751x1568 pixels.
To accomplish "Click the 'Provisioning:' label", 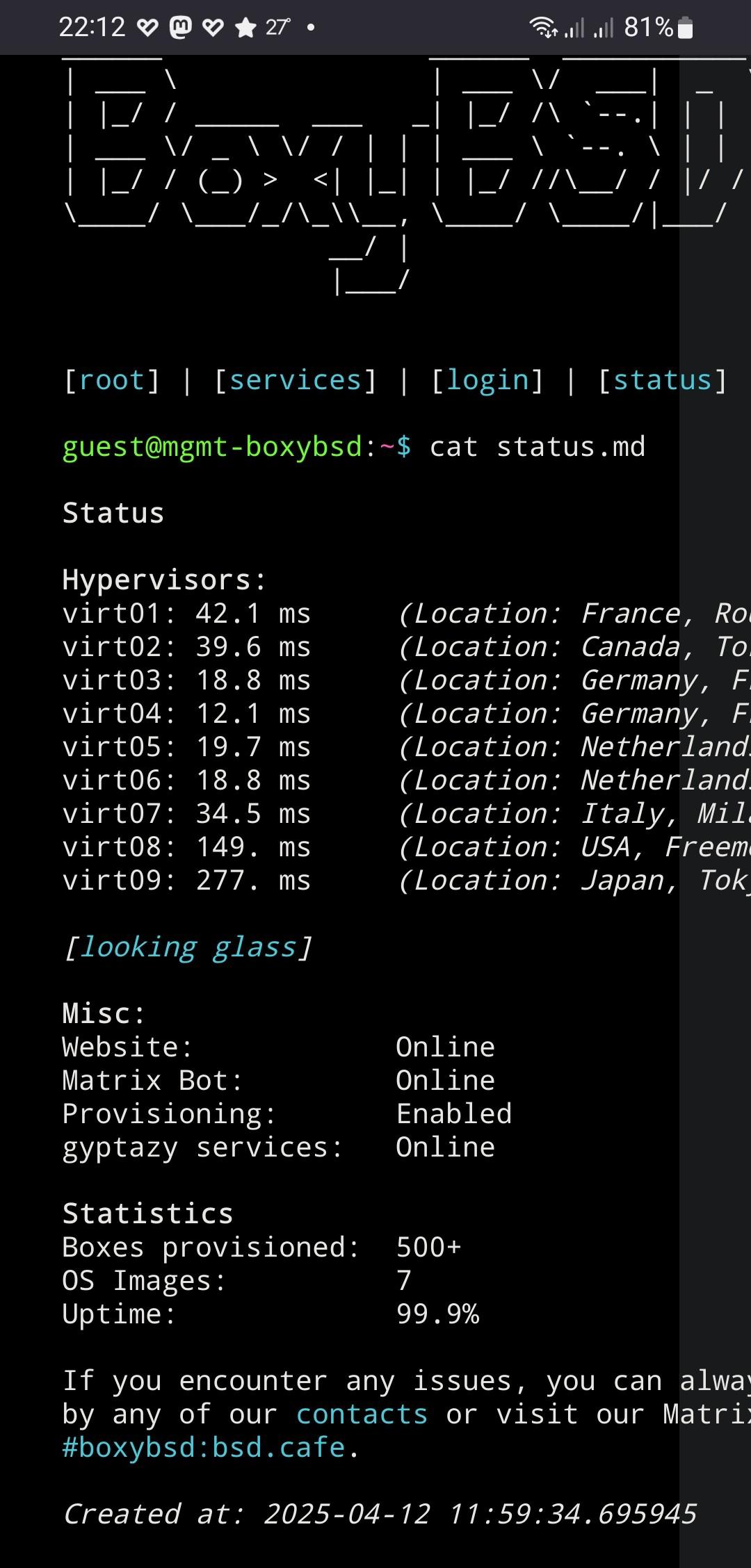I will 169,1114.
